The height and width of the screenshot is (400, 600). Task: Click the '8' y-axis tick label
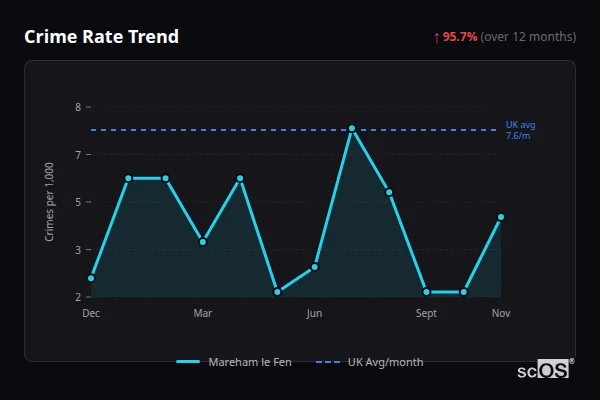pos(78,107)
